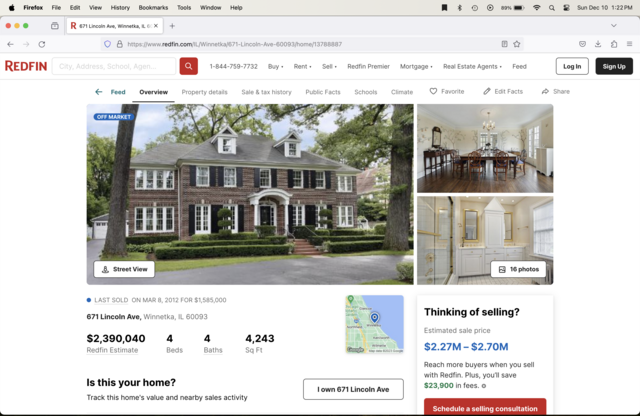Bookmark page with Firefox star icon
Image resolution: width=640 pixels, height=416 pixels.
pyautogui.click(x=517, y=44)
